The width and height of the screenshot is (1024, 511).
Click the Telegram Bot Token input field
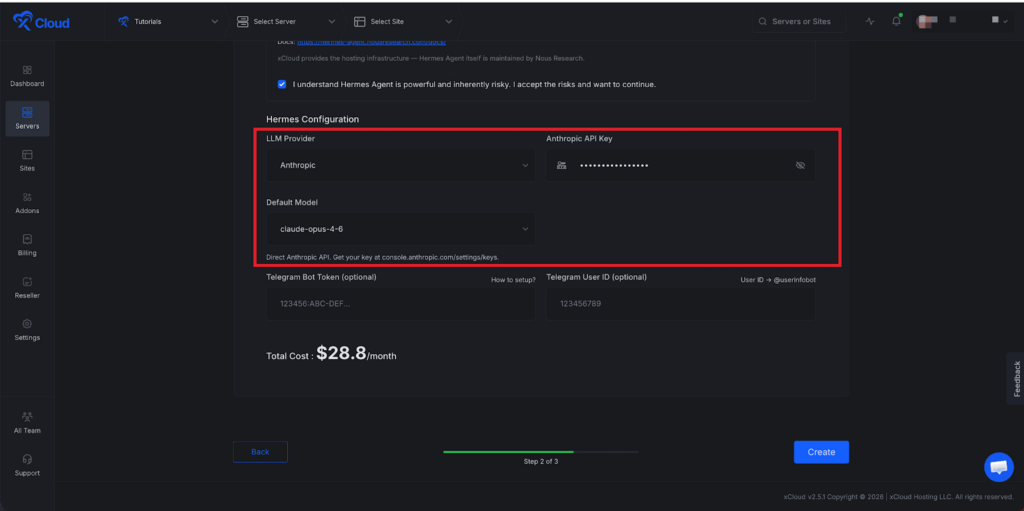click(x=400, y=303)
